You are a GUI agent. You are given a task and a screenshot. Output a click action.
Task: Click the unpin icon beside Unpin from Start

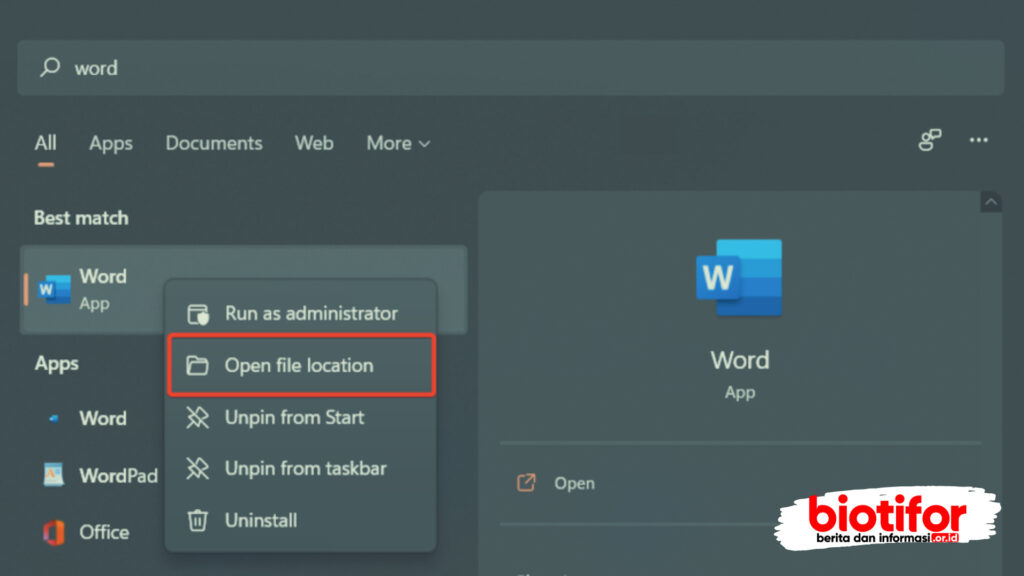[x=198, y=417]
